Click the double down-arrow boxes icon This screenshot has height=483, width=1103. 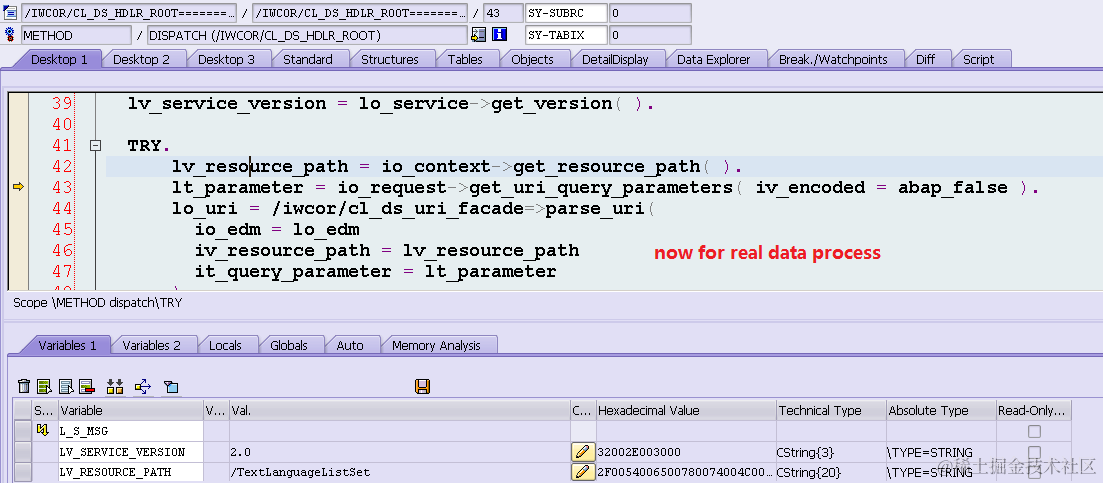(115, 386)
